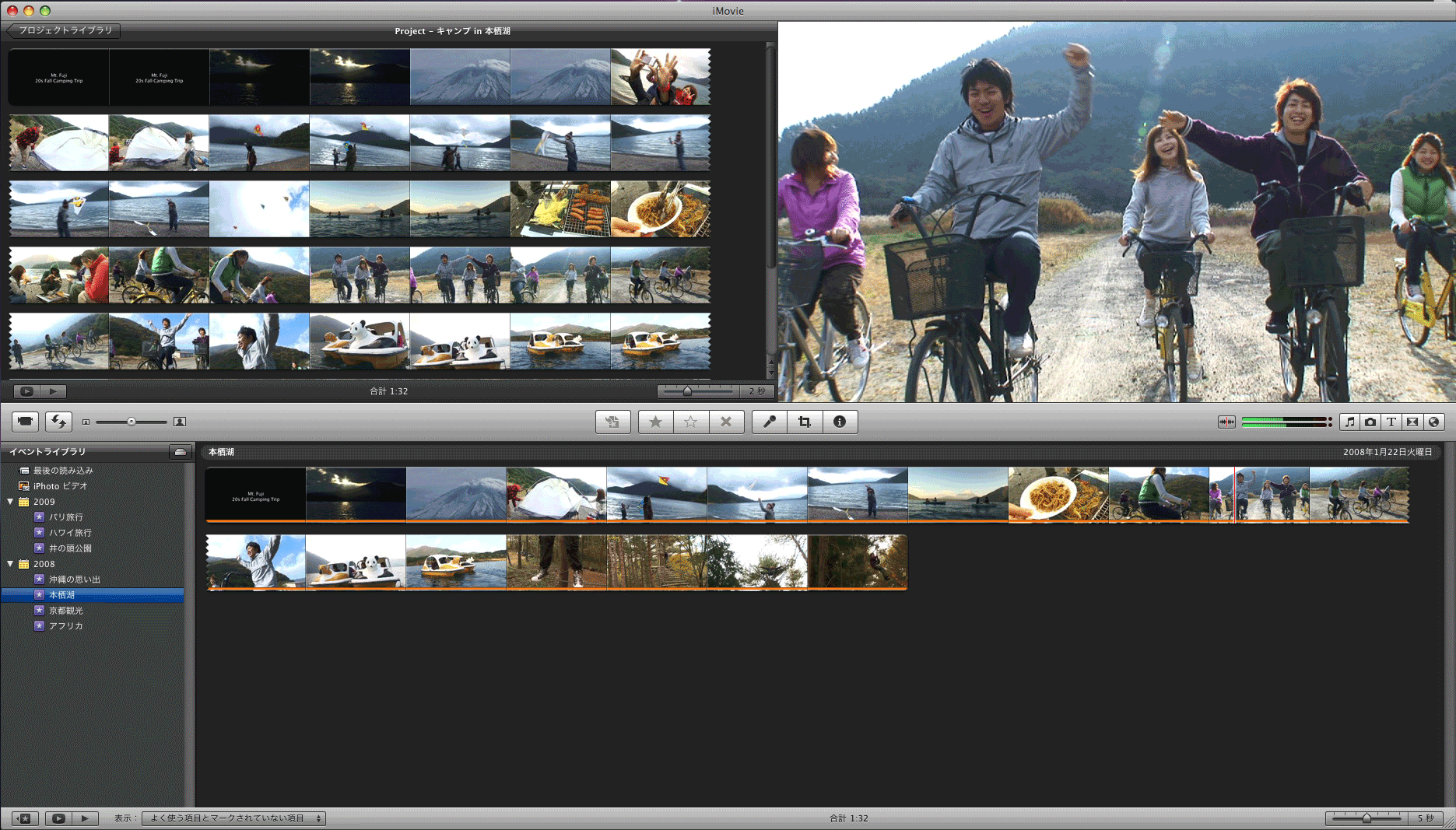
Task: Select the crop tool
Action: [x=804, y=422]
